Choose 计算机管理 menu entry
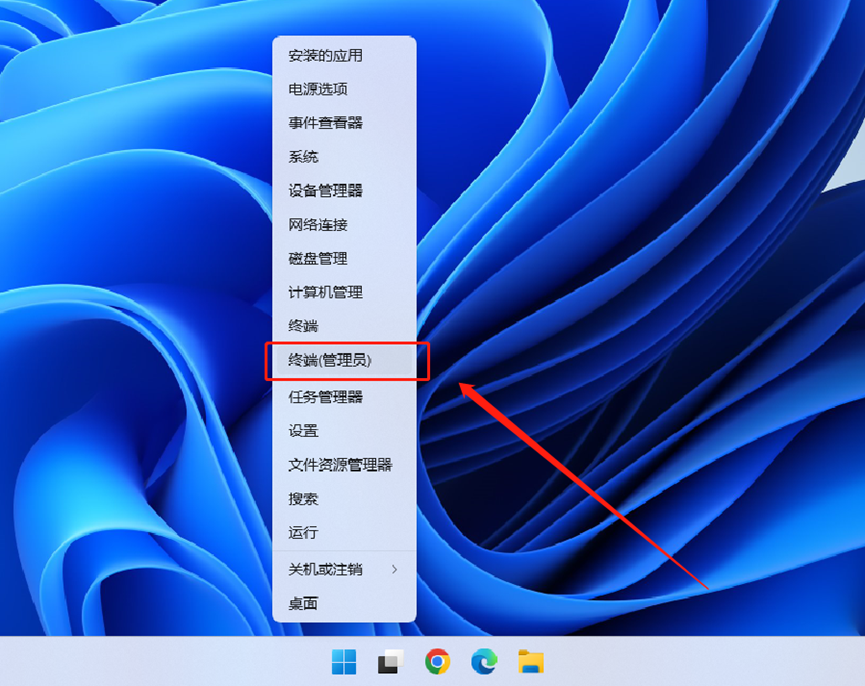 point(344,292)
